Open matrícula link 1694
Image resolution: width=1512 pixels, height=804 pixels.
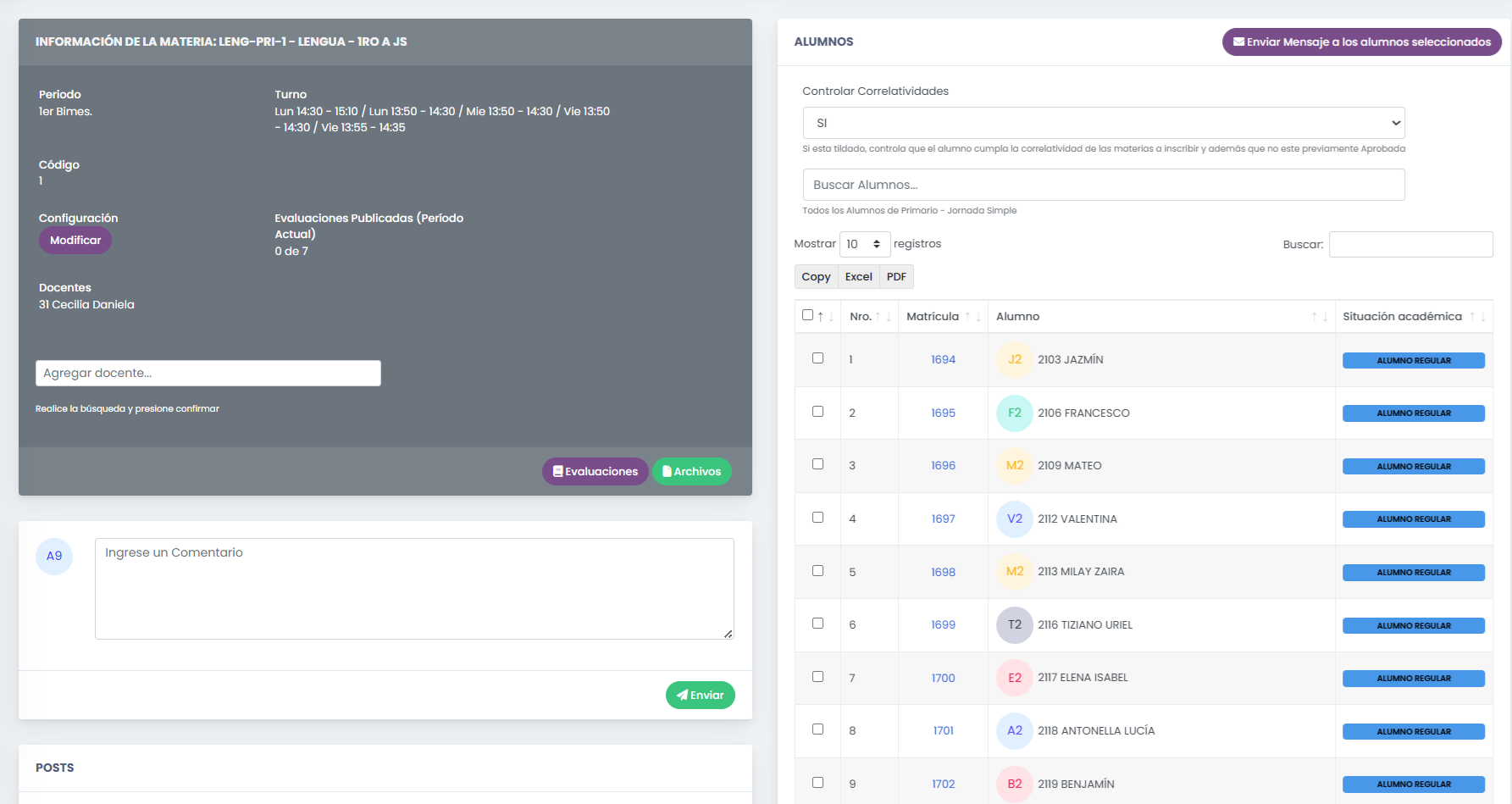coord(943,360)
